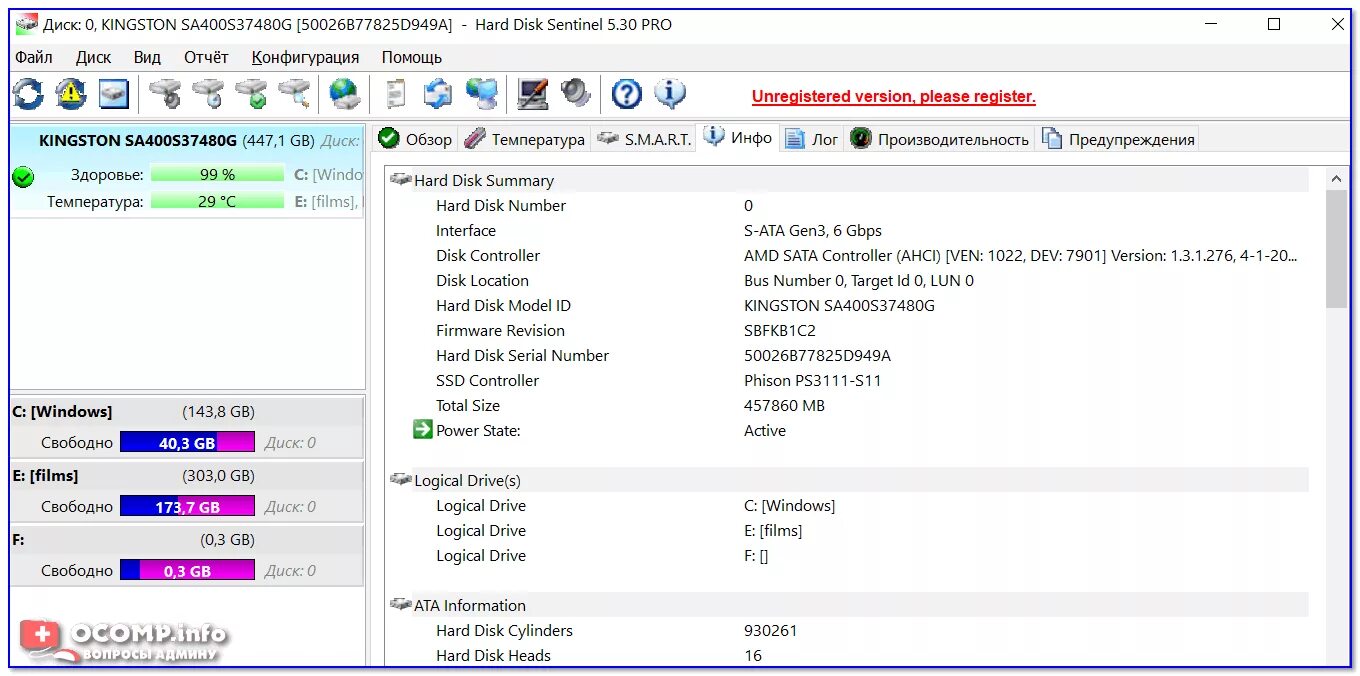Click the Hard Disk Heads value 16
Image resolution: width=1360 pixels, height=676 pixels.
(x=753, y=655)
